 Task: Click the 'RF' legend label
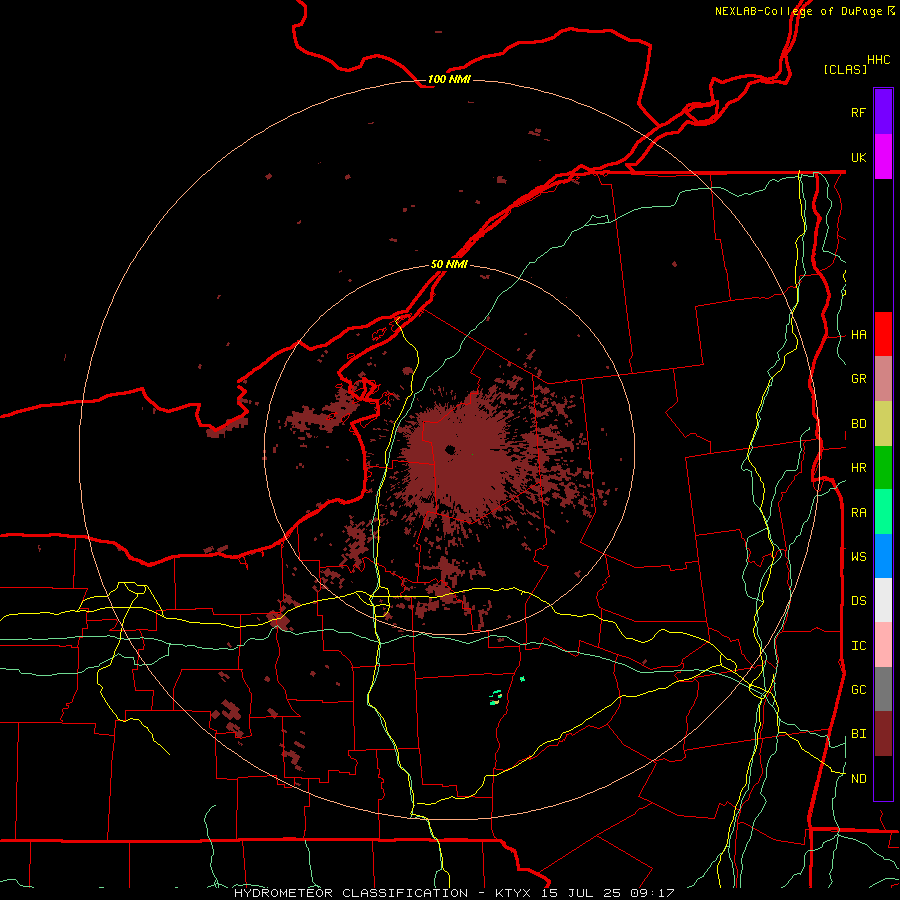(858, 112)
